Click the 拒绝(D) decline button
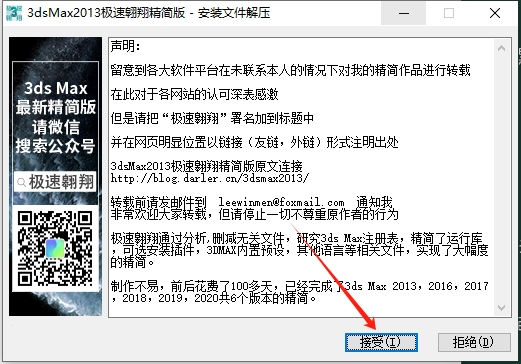 coord(474,342)
